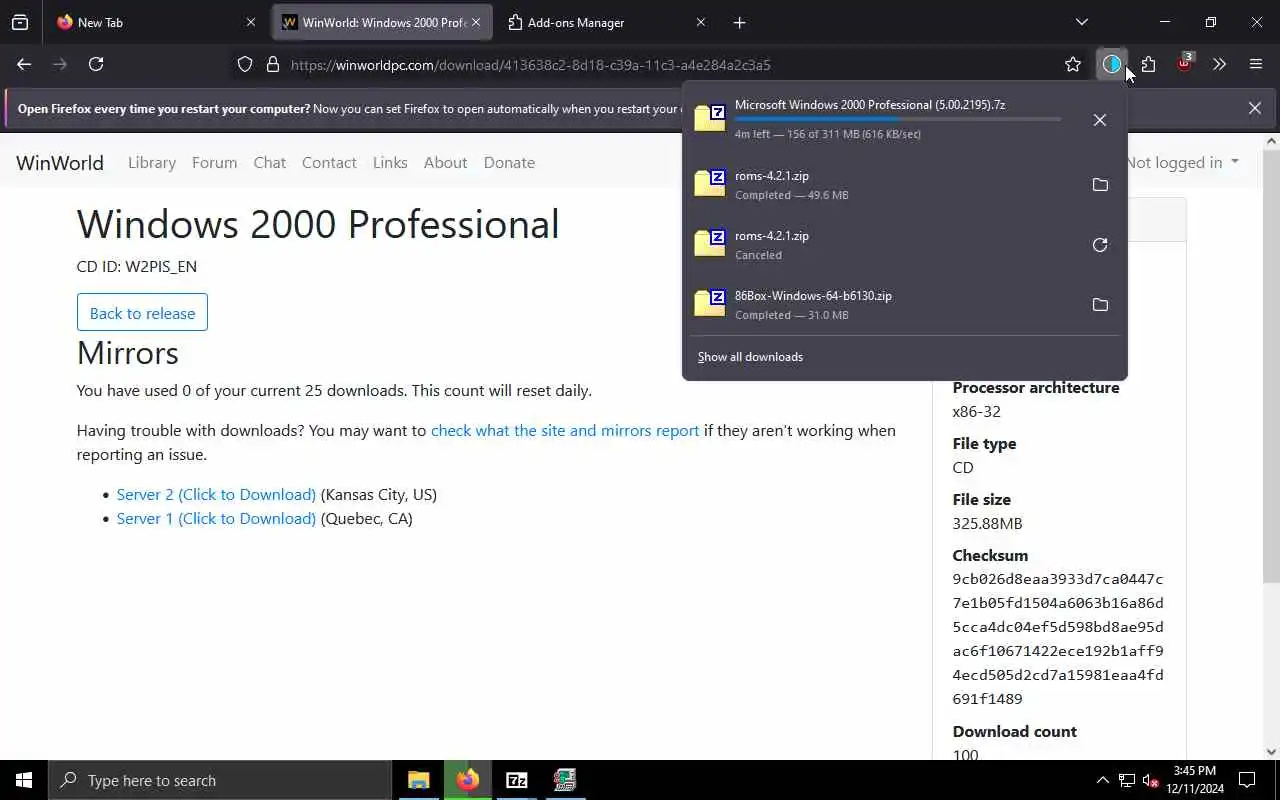The height and width of the screenshot is (800, 1280).
Task: Dismiss the Open Firefox notification bar
Action: (x=1254, y=108)
